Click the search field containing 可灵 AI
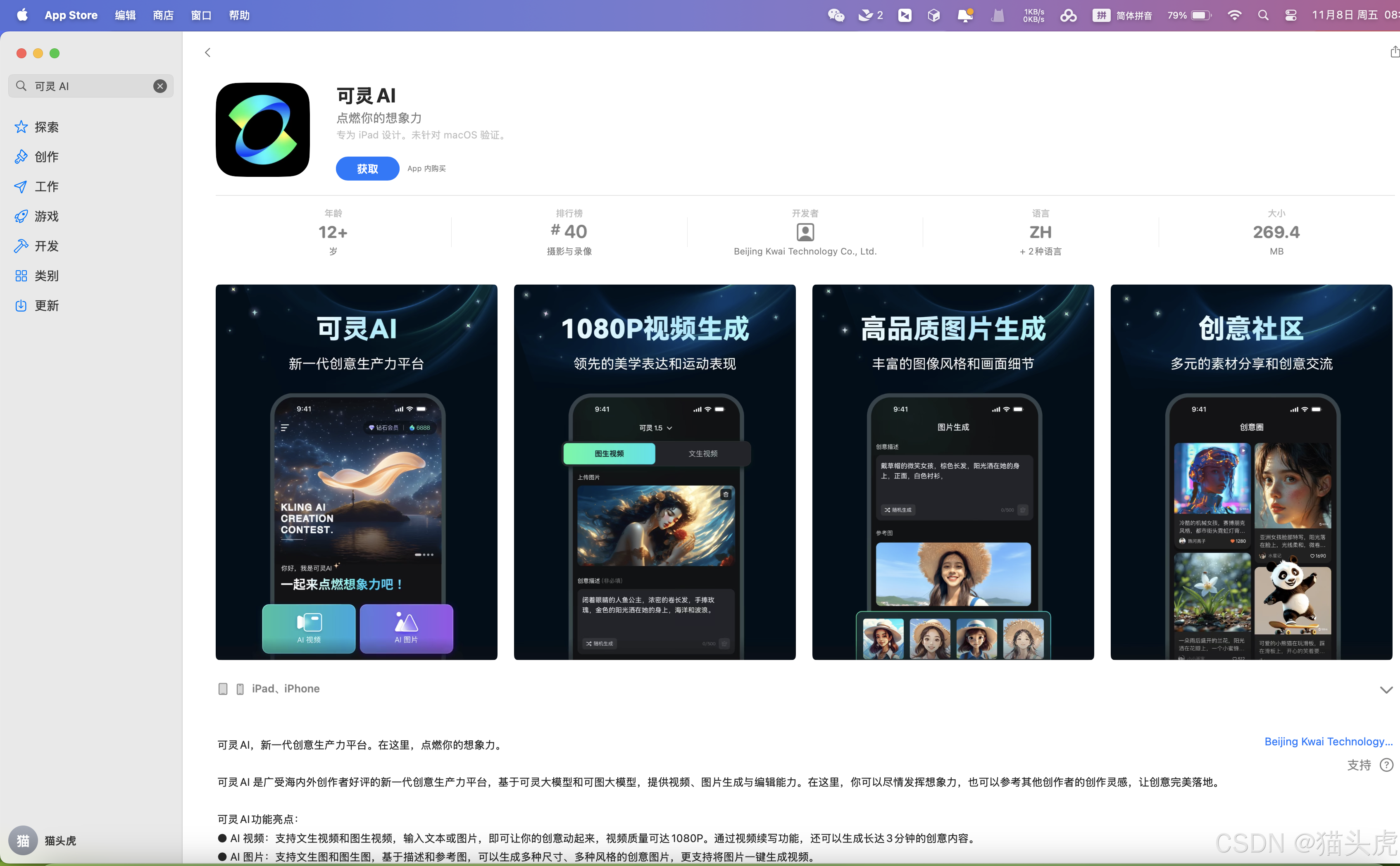1400x866 pixels. point(90,86)
